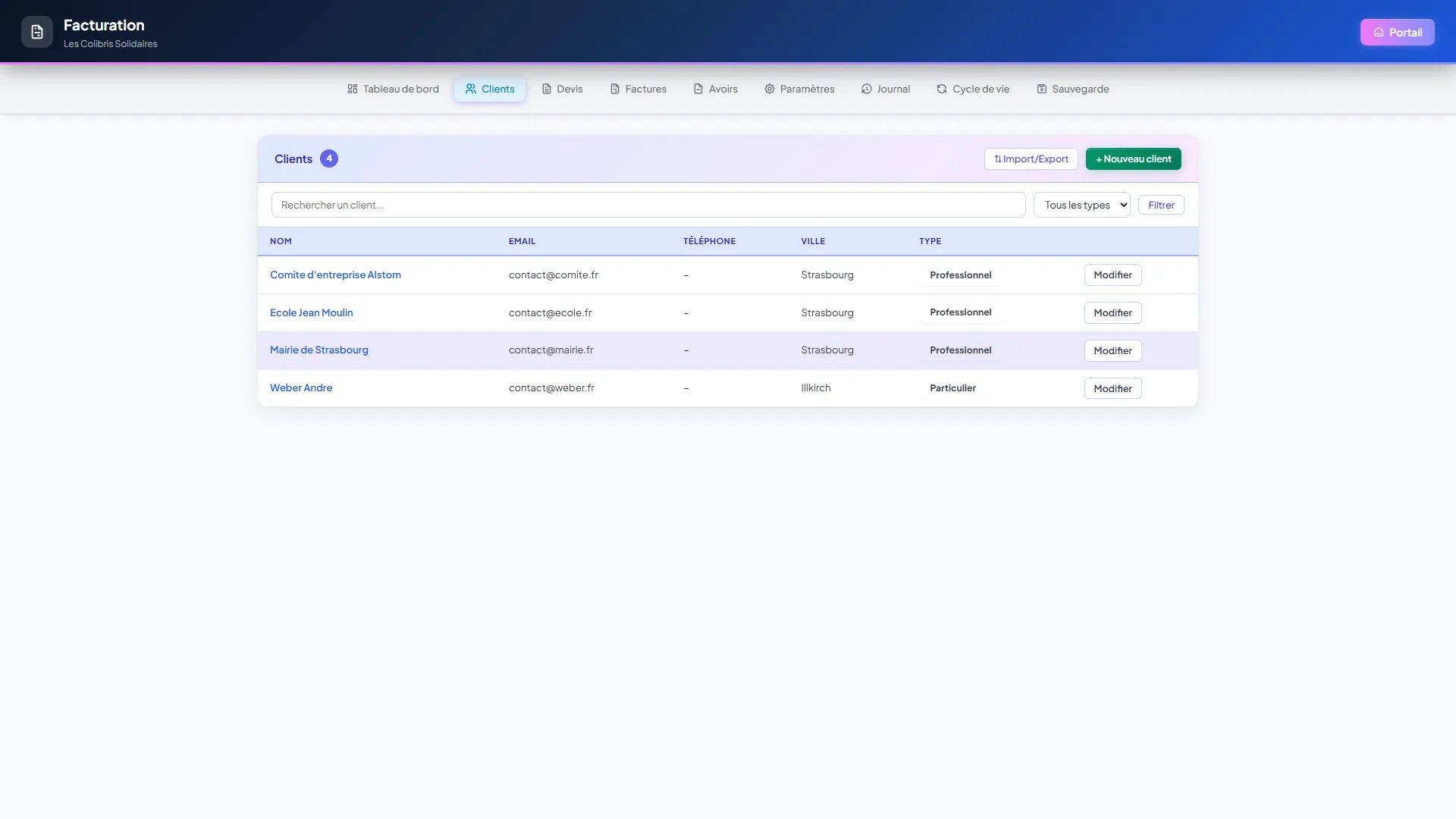Click the Factures file icon

[615, 89]
